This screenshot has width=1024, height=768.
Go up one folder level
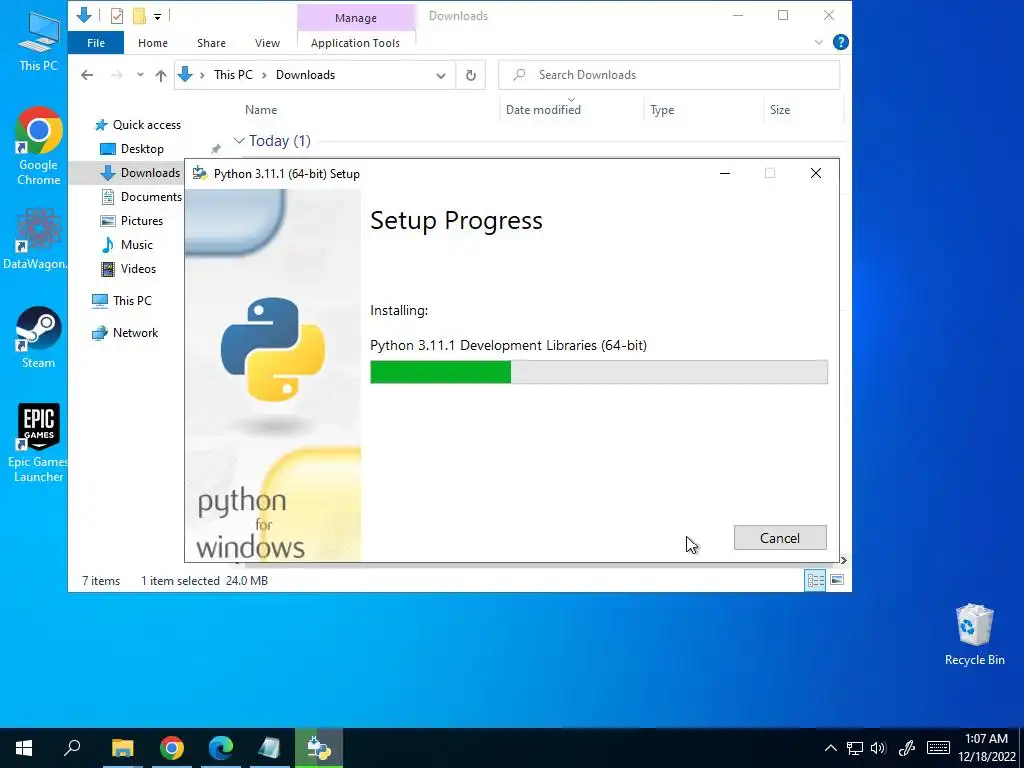[161, 75]
